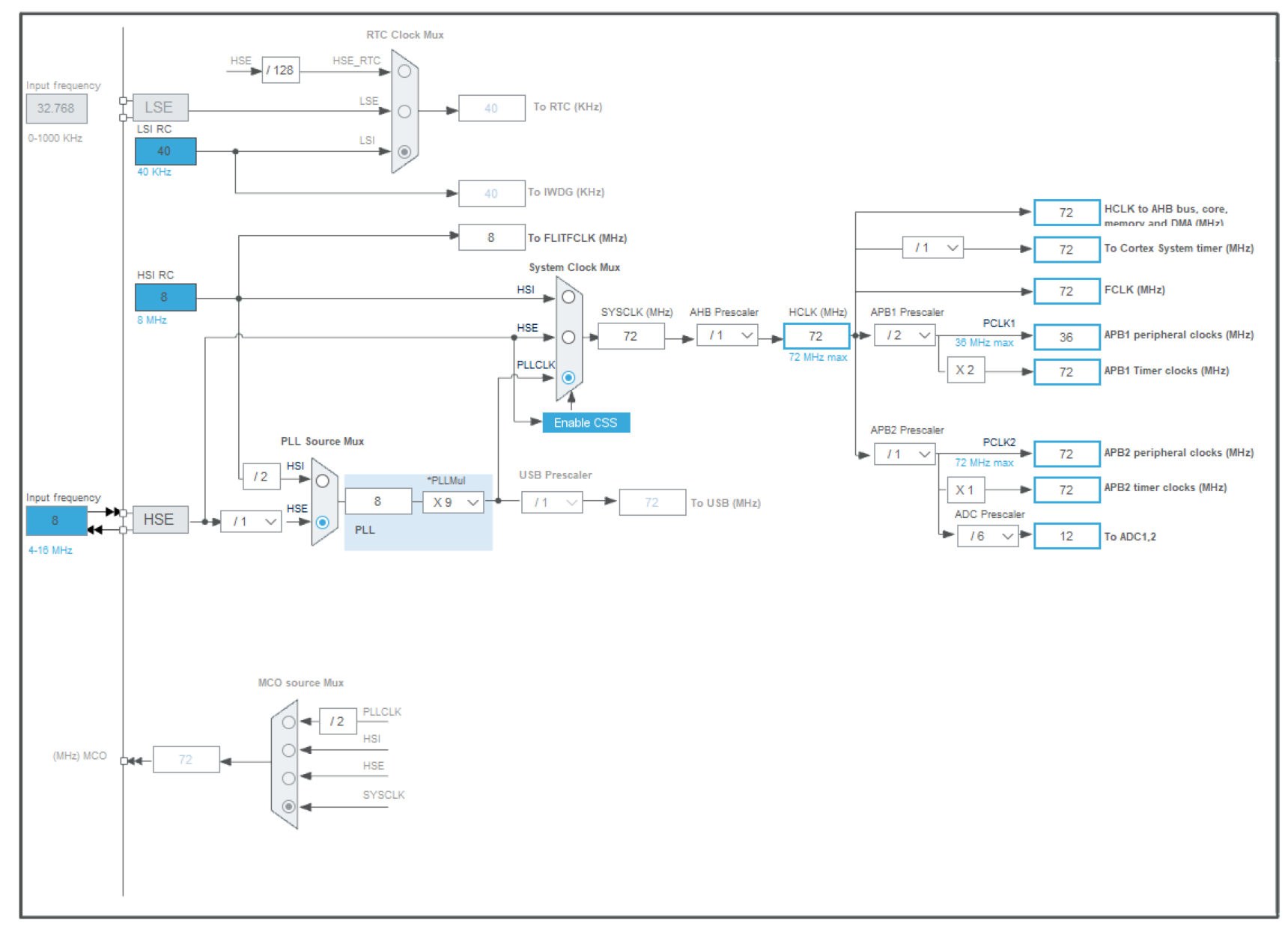
Task: Open the PLLMul X 9 dropdown
Action: coord(453,502)
